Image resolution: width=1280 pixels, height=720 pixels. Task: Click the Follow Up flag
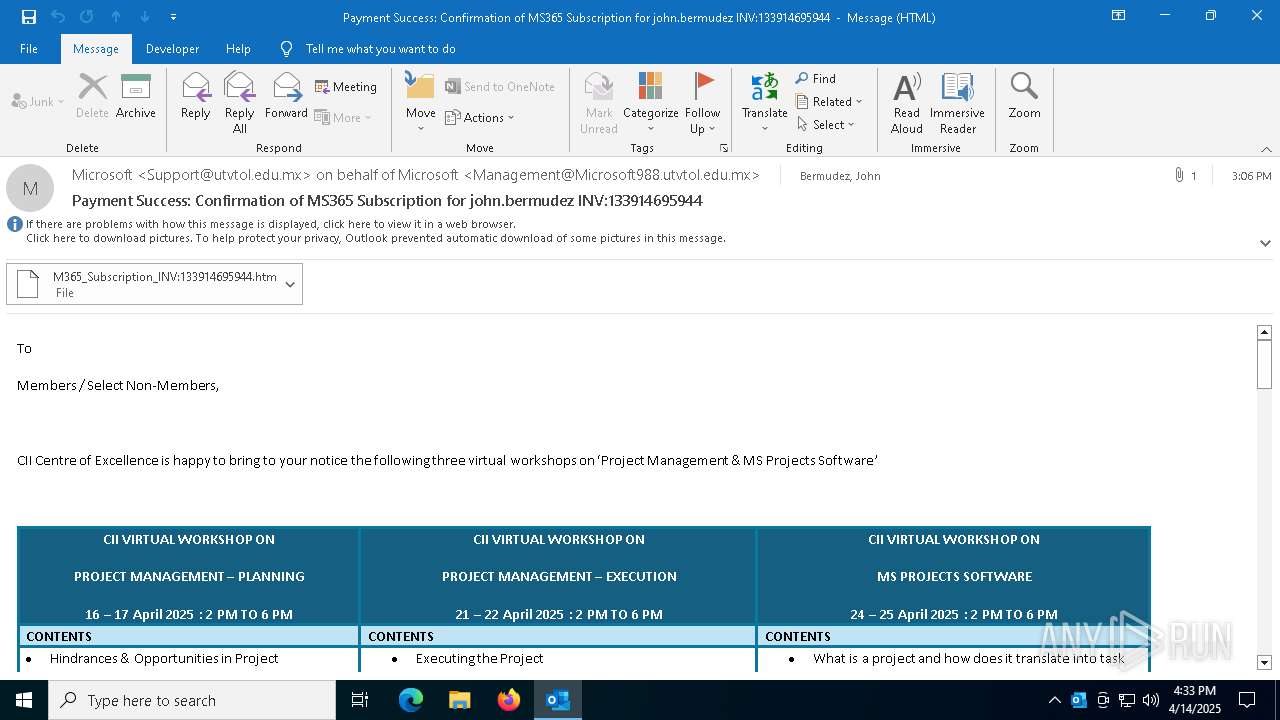point(703,103)
